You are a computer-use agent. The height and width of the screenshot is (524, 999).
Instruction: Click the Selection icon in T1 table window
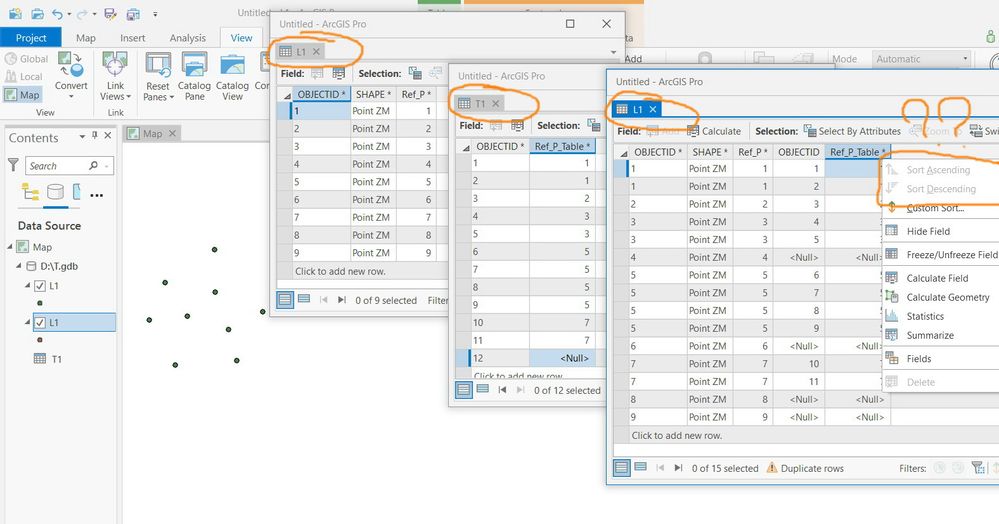point(594,125)
